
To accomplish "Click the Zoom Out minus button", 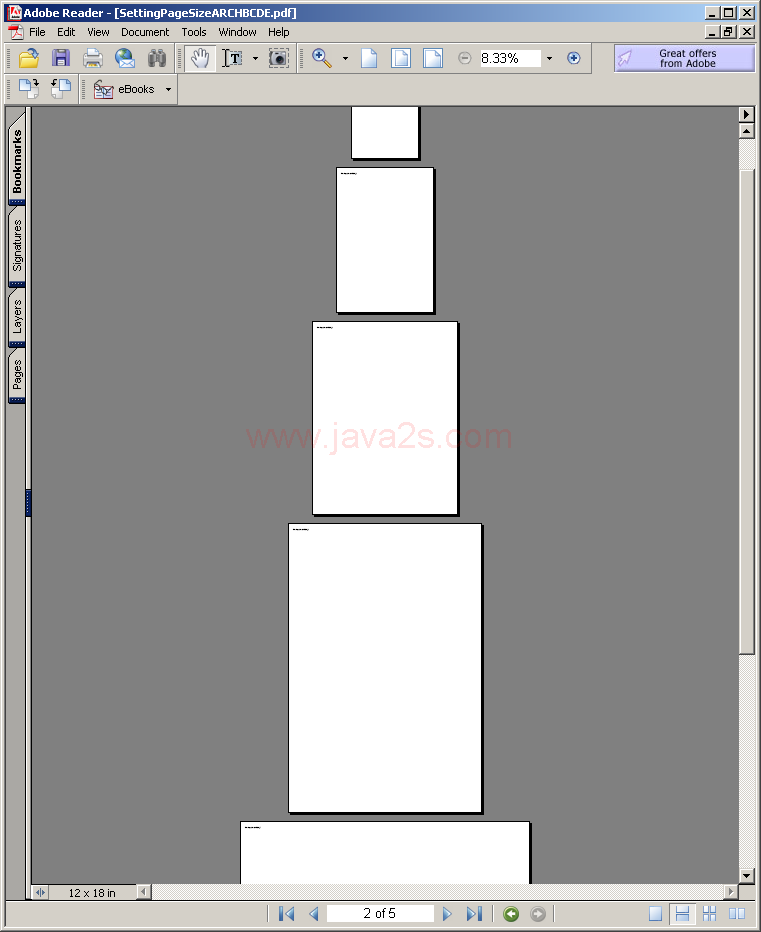I will coord(465,58).
